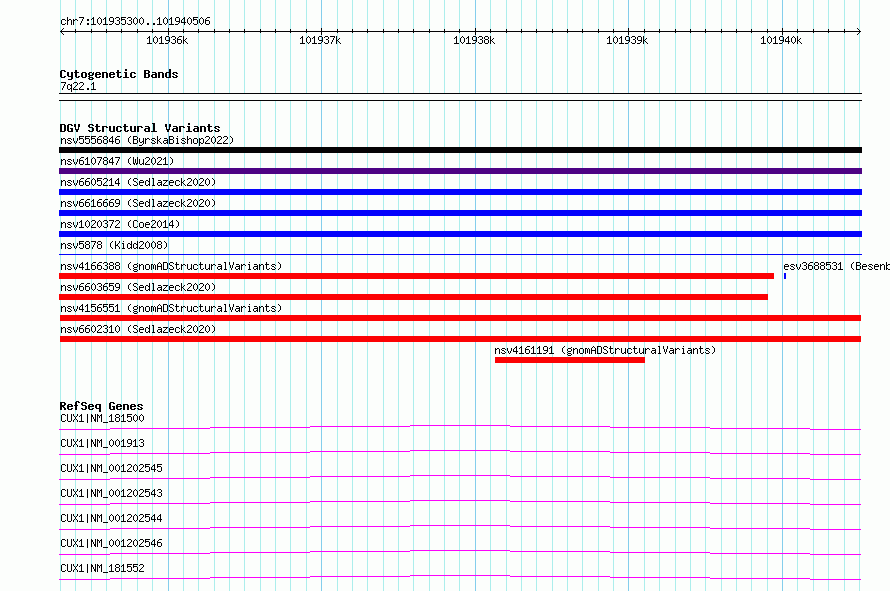Open the nsv6605214 (Sedlazeck2020) label
This screenshot has width=890, height=591.
tap(138, 182)
